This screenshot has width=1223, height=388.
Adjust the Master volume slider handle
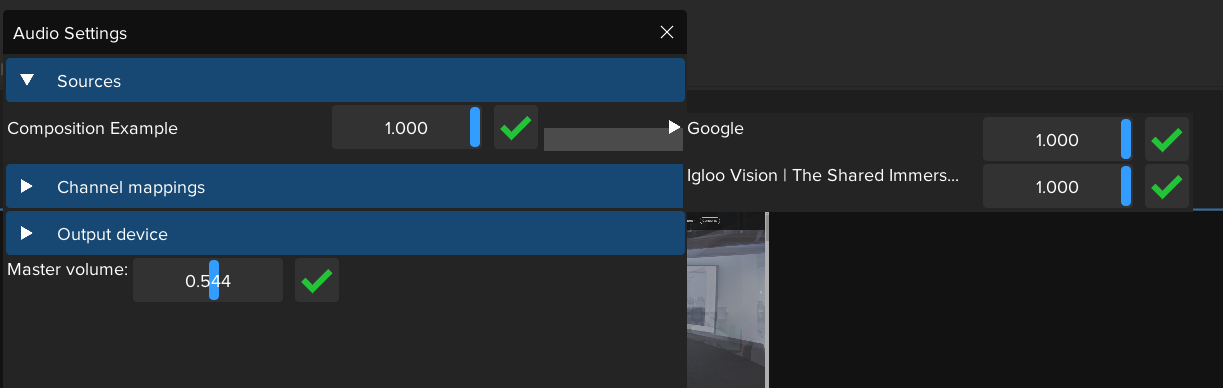pyautogui.click(x=214, y=281)
